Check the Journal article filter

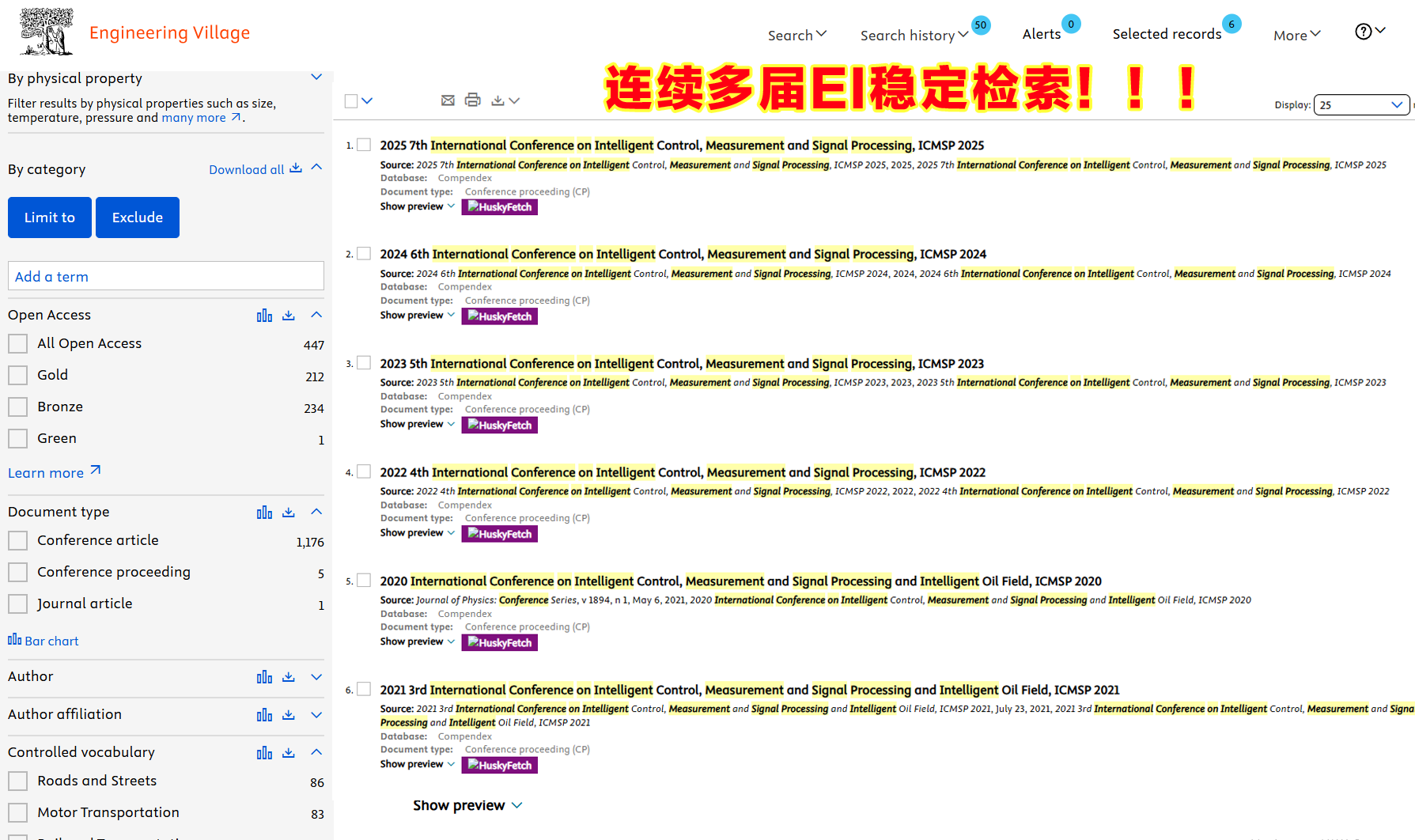pyautogui.click(x=17, y=604)
